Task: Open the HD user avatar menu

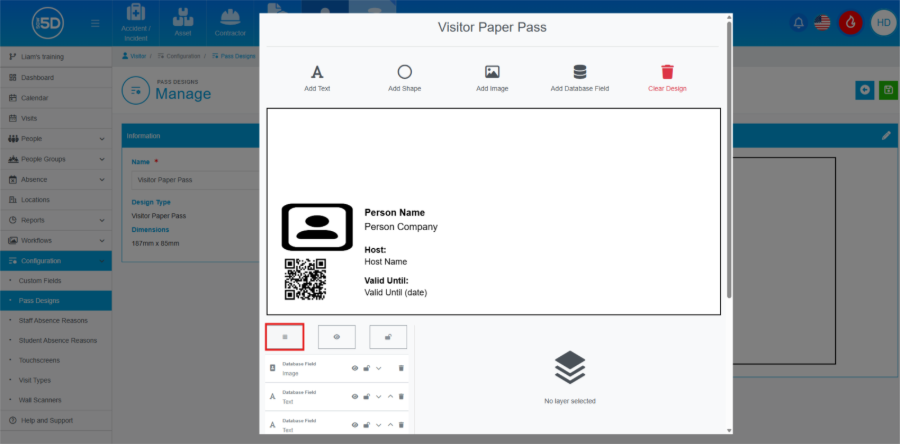Action: tap(883, 23)
